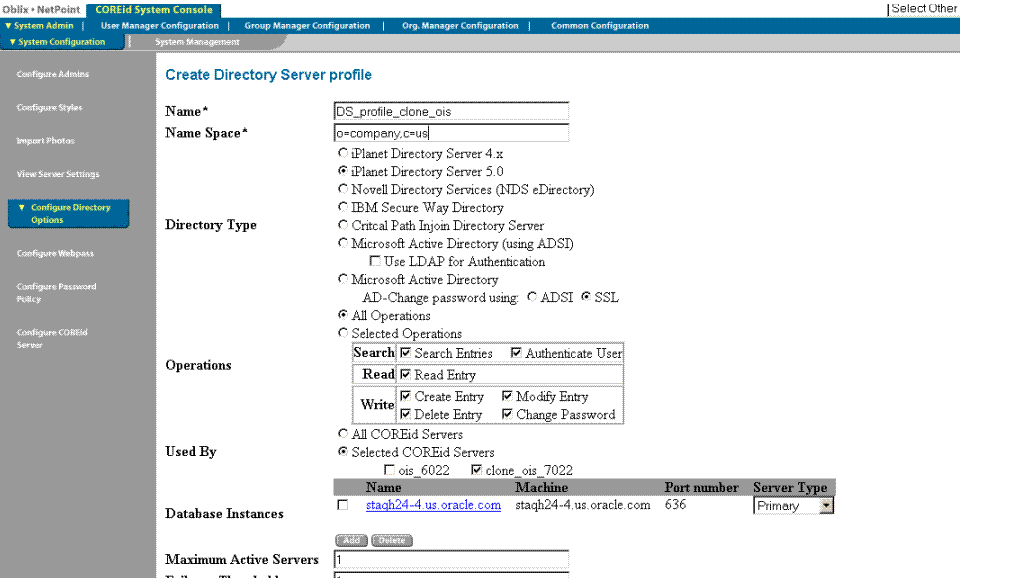The width and height of the screenshot is (1010, 586).
Task: Check the staqh24-4 database instance row
Action: [343, 506]
